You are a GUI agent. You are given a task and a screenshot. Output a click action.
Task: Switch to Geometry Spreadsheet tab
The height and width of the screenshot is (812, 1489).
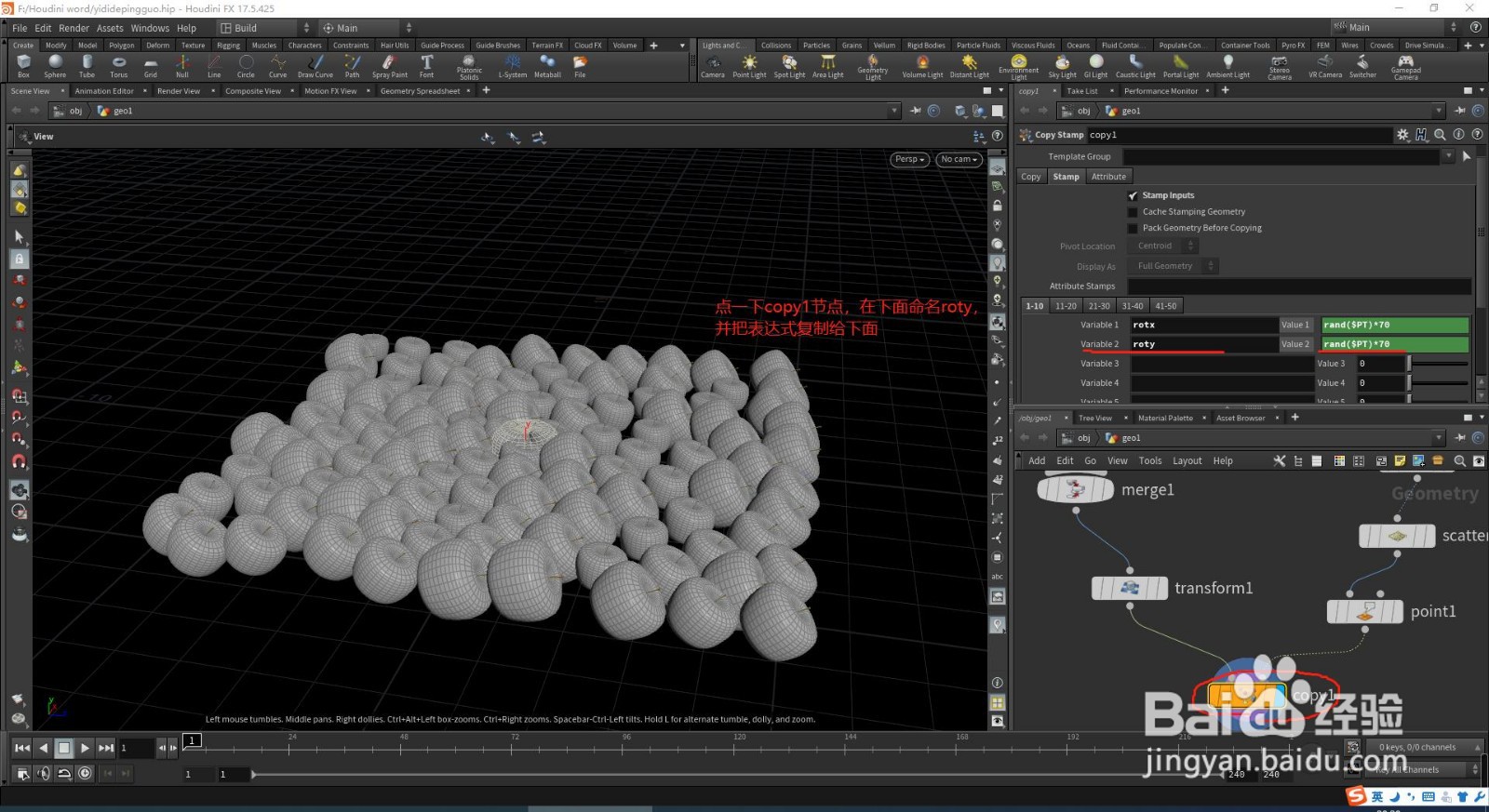[420, 91]
